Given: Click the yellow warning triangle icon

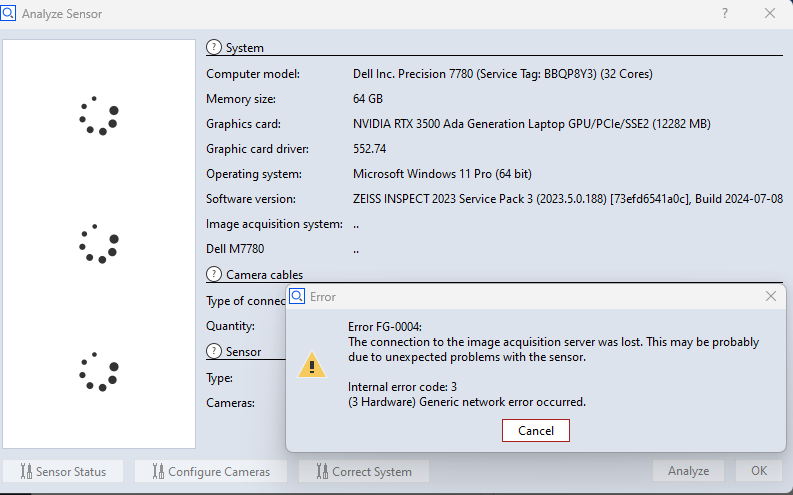Looking at the screenshot, I should [x=313, y=366].
